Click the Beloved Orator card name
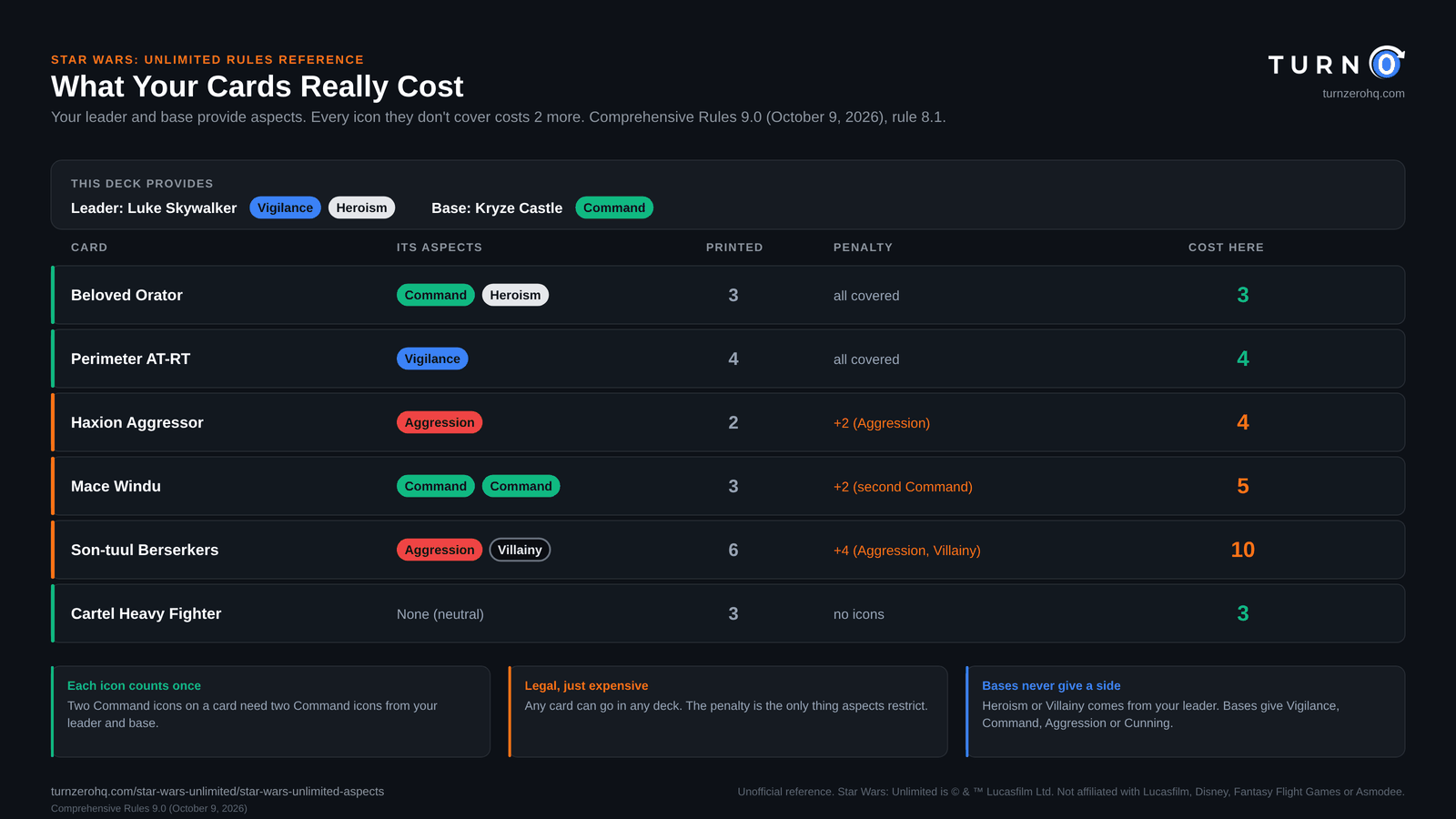 click(126, 295)
